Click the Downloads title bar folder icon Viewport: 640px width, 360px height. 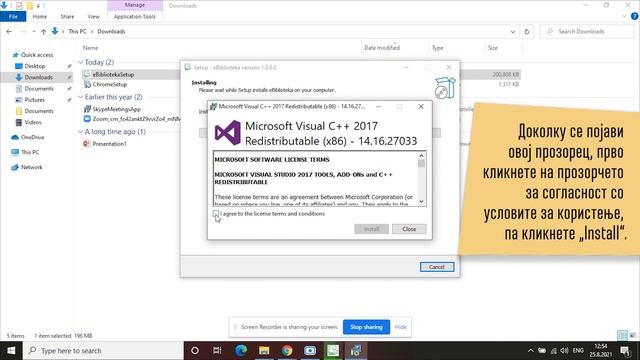[30, 5]
